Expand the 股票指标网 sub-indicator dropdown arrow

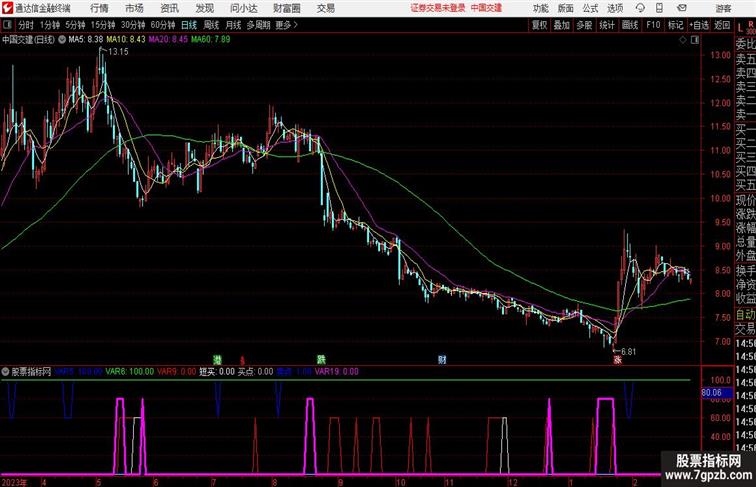(5, 372)
